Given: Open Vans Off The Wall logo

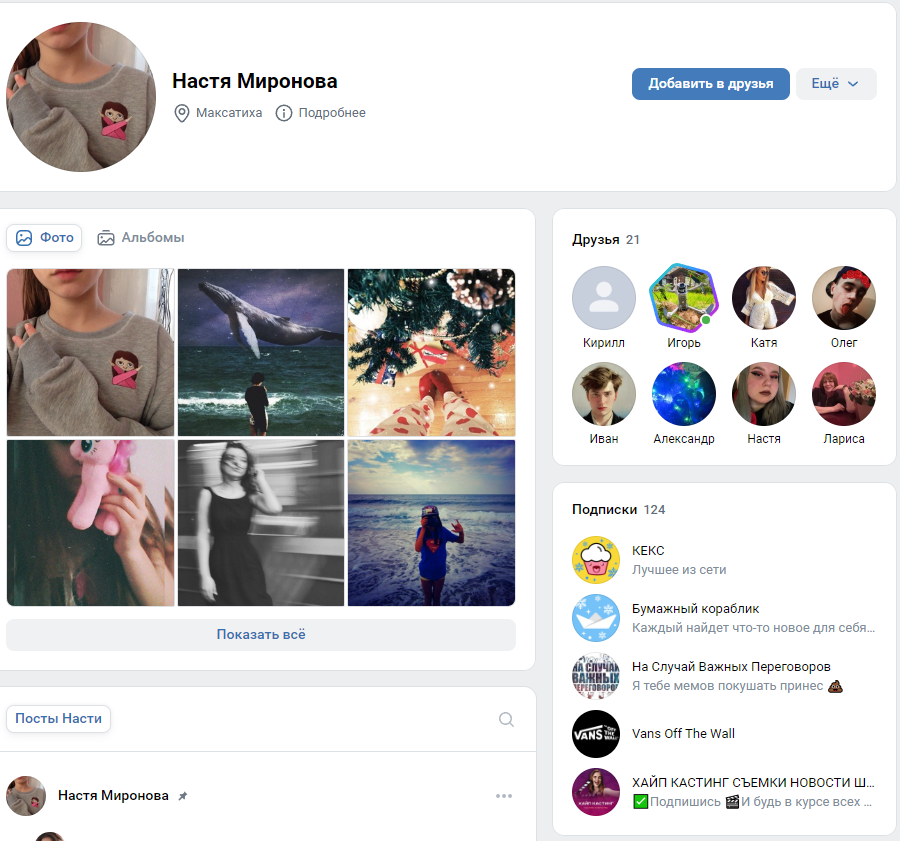Looking at the screenshot, I should tap(596, 734).
